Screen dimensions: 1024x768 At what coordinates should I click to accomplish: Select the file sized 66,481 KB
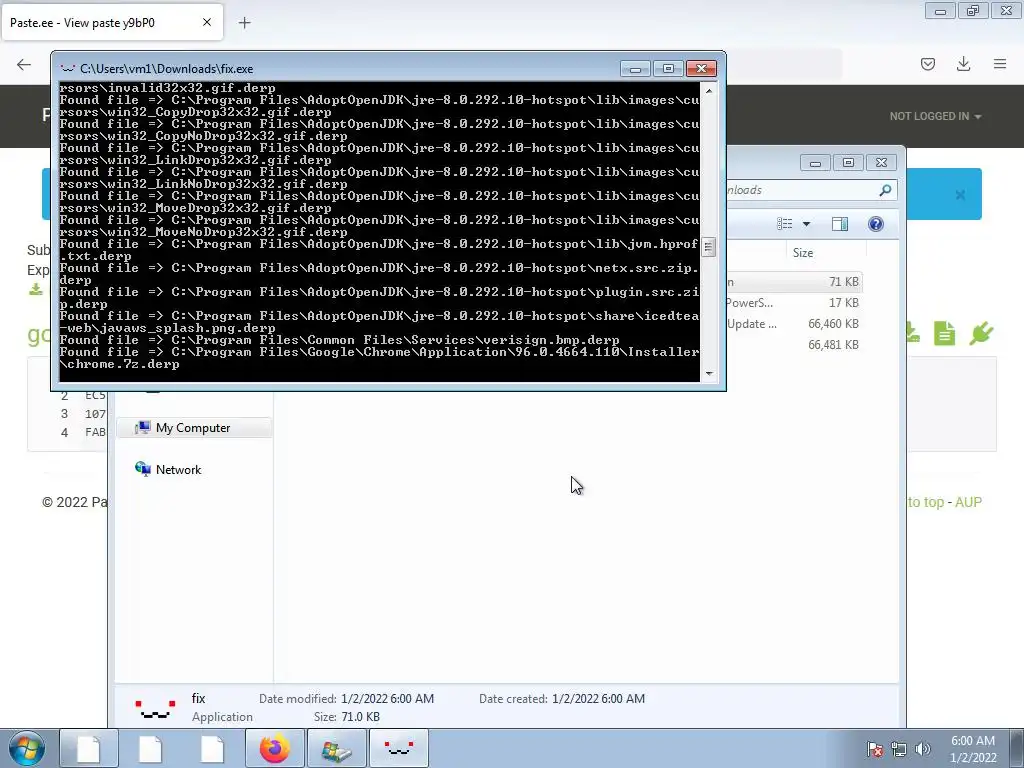click(x=794, y=345)
